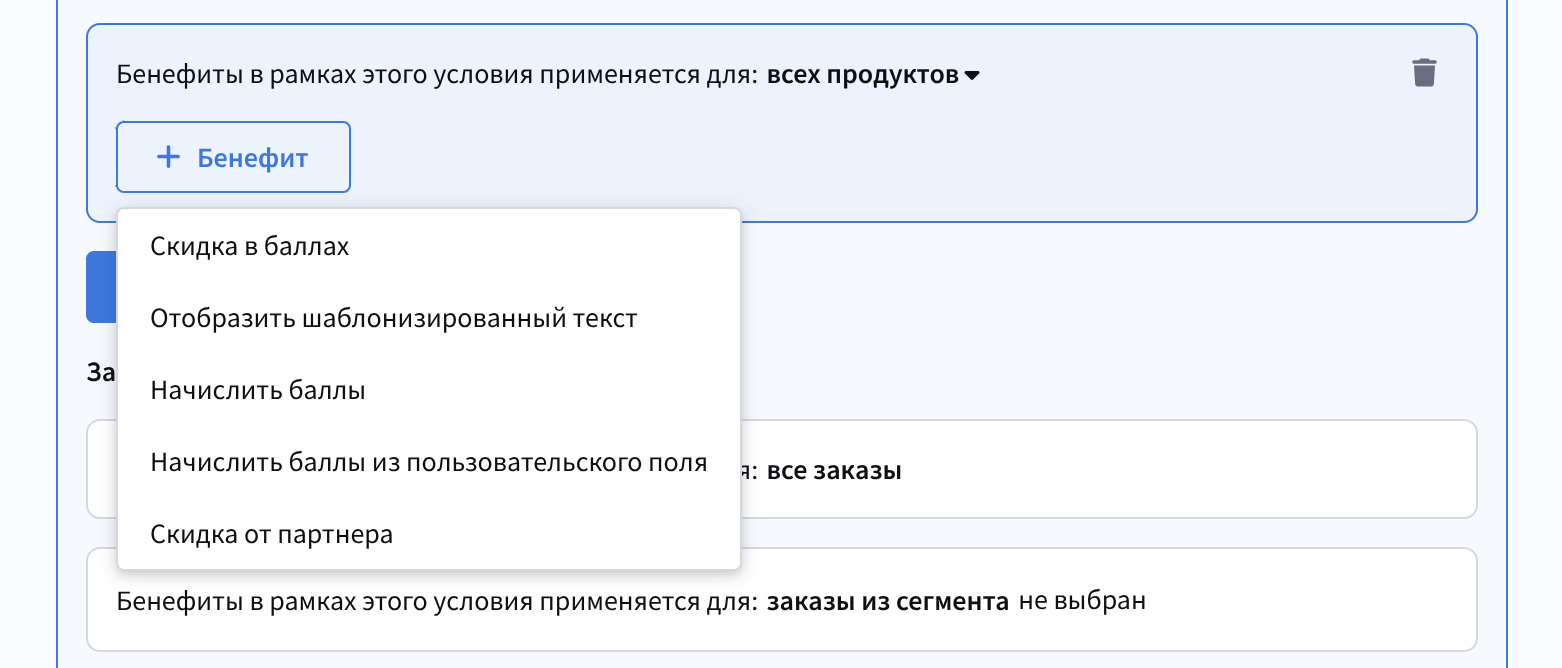Click the partially hidden blue button
This screenshot has width=1562, height=668.
click(101, 287)
